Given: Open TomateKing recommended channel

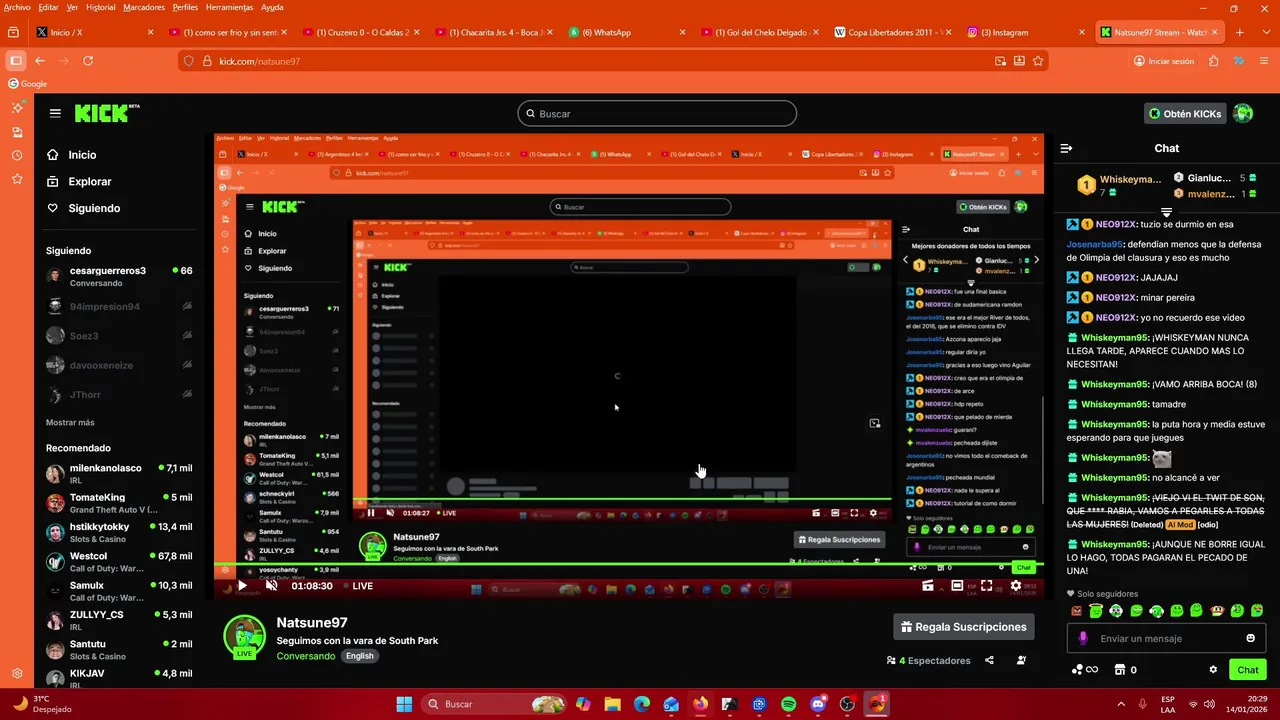Looking at the screenshot, I should click(119, 503).
